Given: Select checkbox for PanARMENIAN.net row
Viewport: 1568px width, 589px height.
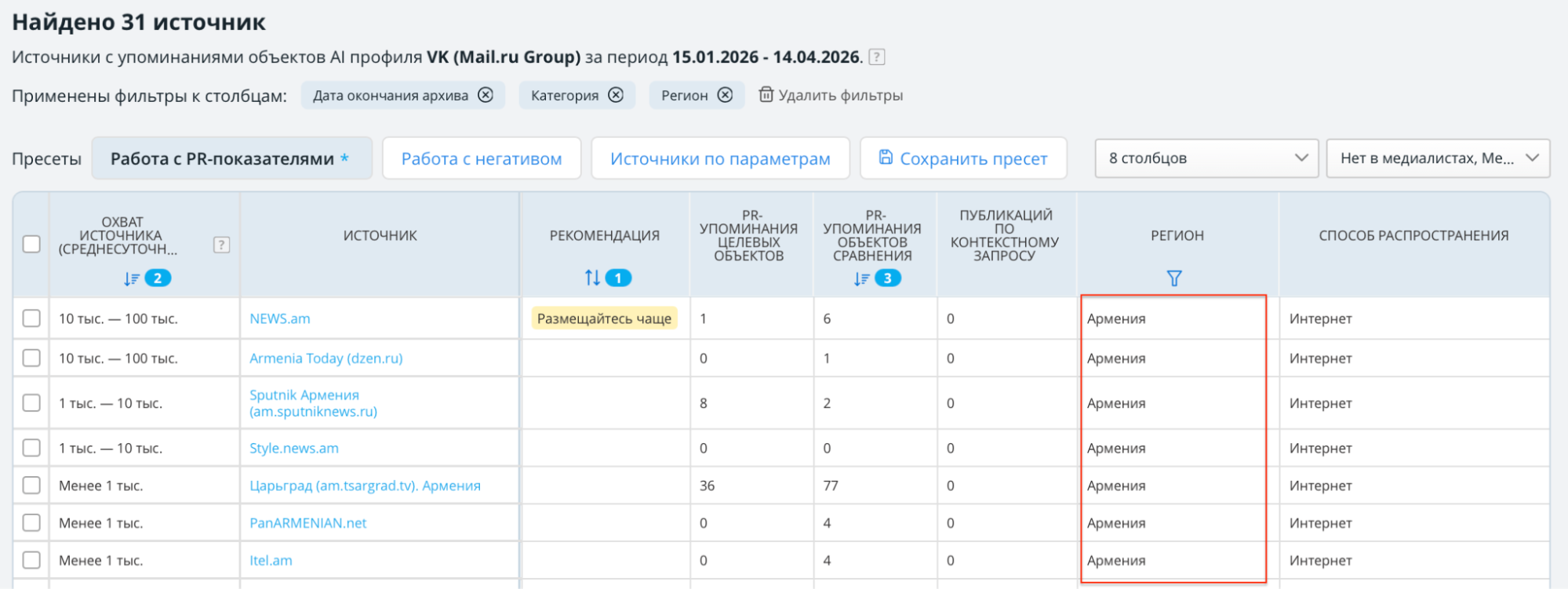Looking at the screenshot, I should (x=31, y=523).
